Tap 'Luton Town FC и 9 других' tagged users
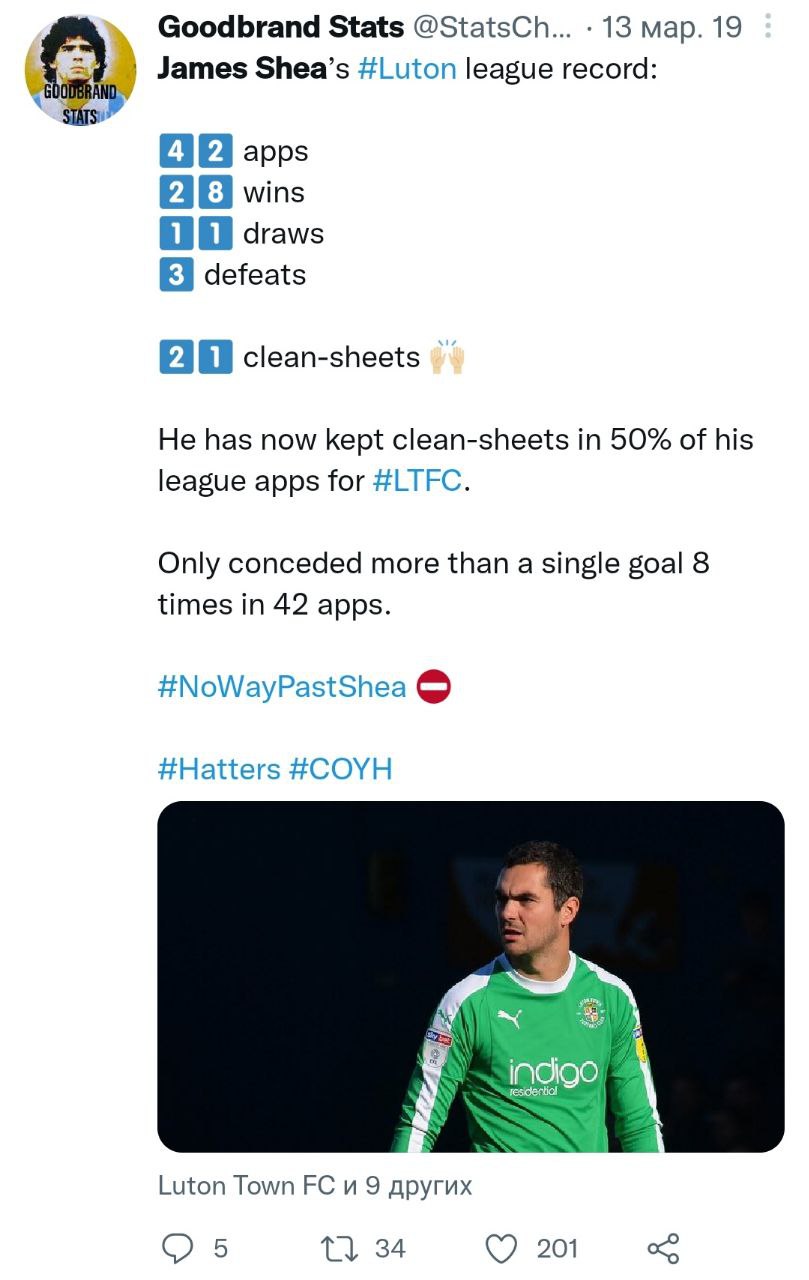The height and width of the screenshot is (1280, 809). [x=315, y=1186]
